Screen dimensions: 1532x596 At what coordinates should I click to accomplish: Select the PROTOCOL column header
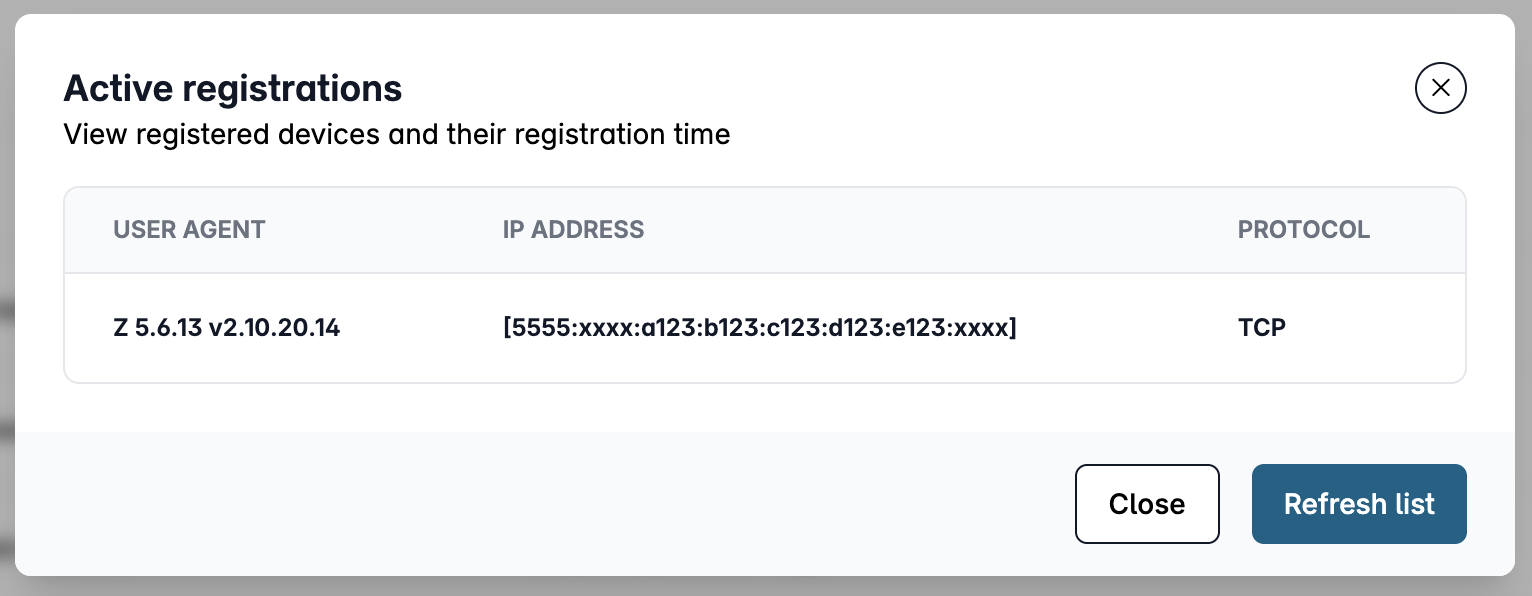click(1304, 229)
